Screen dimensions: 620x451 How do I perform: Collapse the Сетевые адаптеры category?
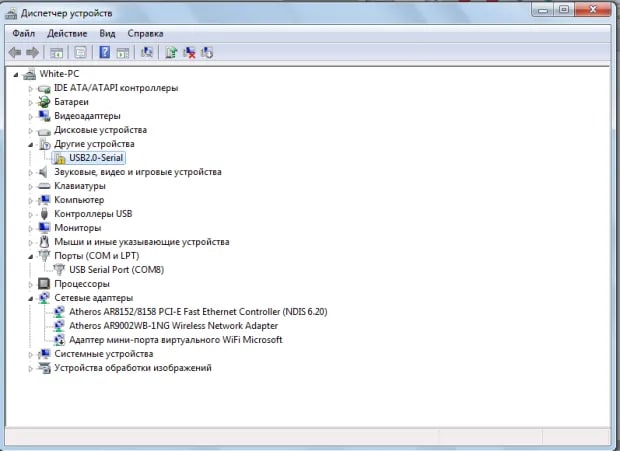point(30,298)
